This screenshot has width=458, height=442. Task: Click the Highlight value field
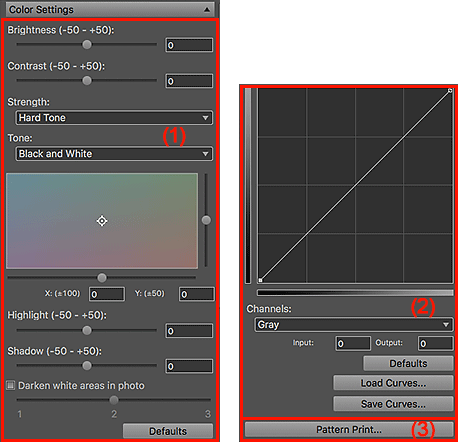[189, 331]
